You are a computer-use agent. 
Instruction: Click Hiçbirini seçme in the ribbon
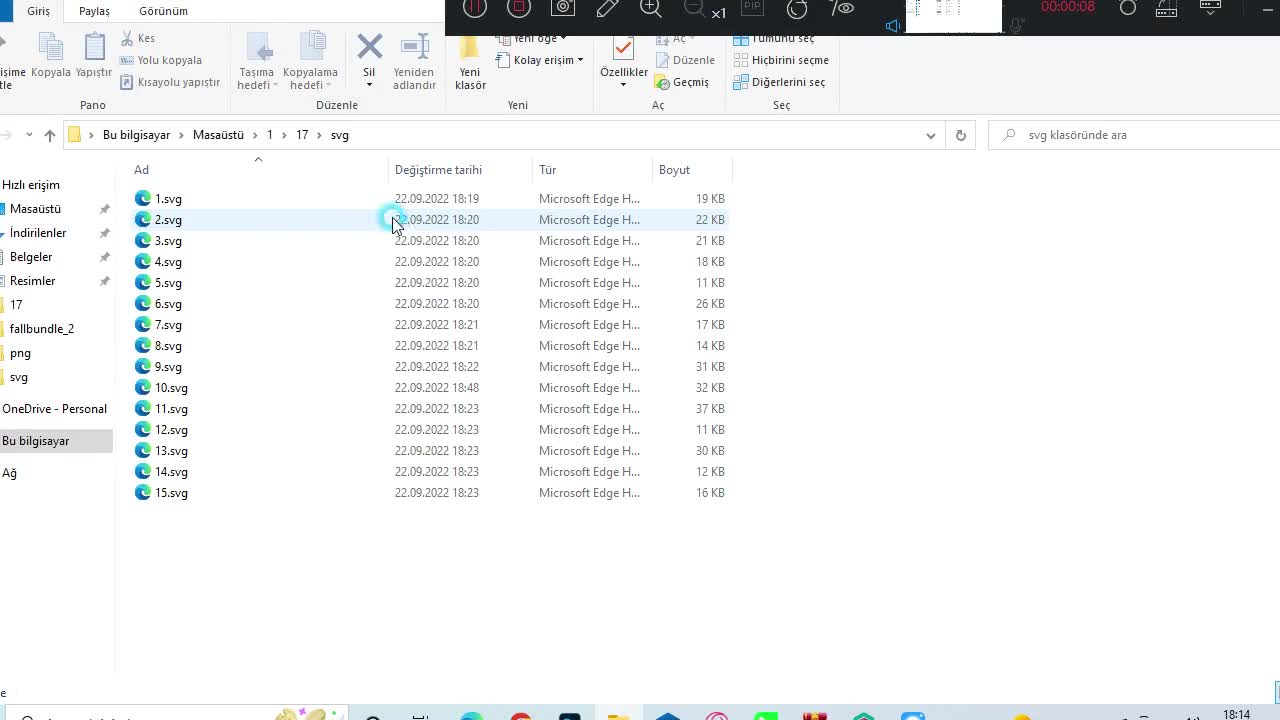coord(781,60)
